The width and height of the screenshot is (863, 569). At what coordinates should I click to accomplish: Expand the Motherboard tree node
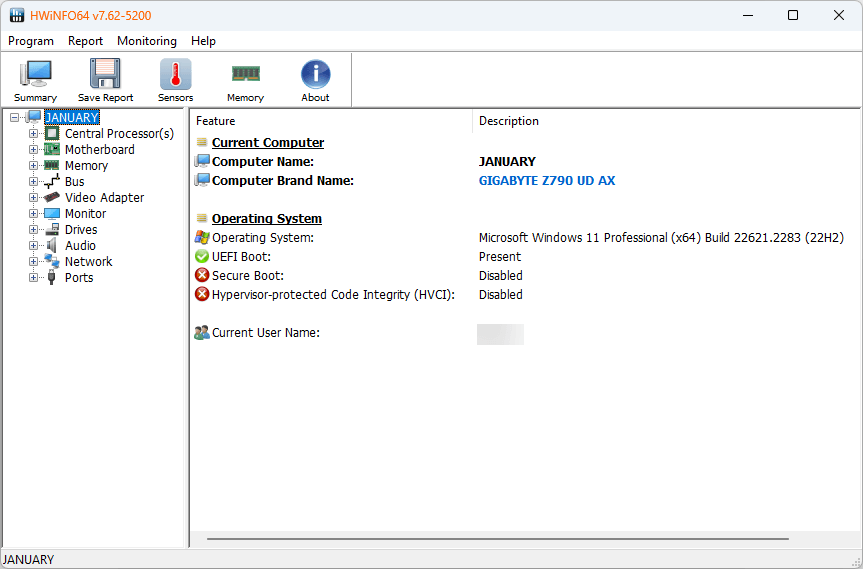pos(33,149)
